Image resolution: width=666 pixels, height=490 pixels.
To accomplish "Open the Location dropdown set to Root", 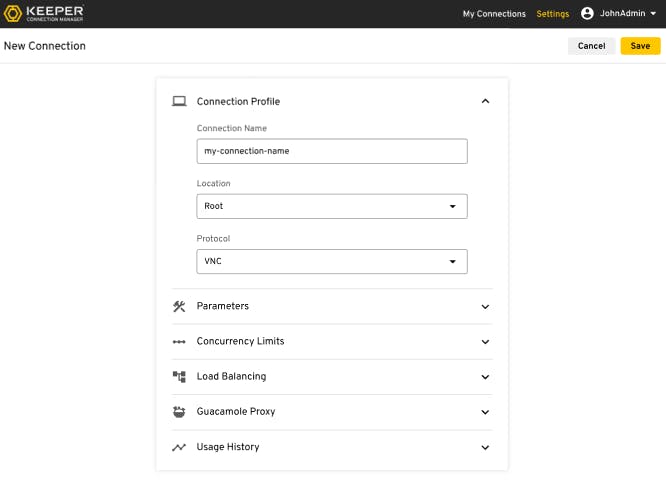I will click(332, 206).
